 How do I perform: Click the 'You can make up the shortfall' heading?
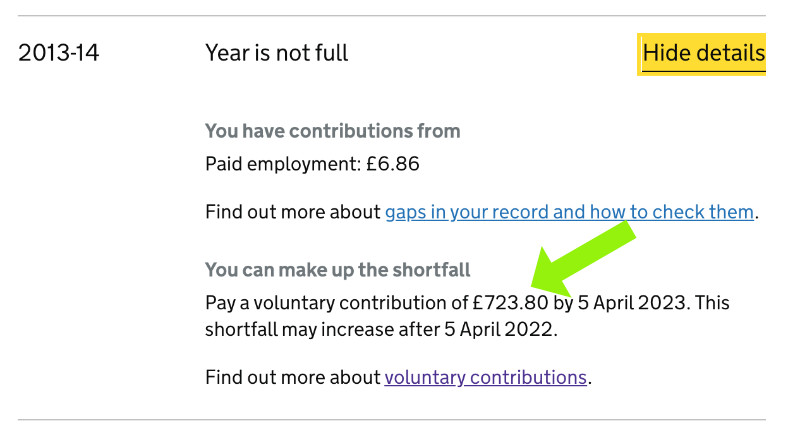(337, 270)
